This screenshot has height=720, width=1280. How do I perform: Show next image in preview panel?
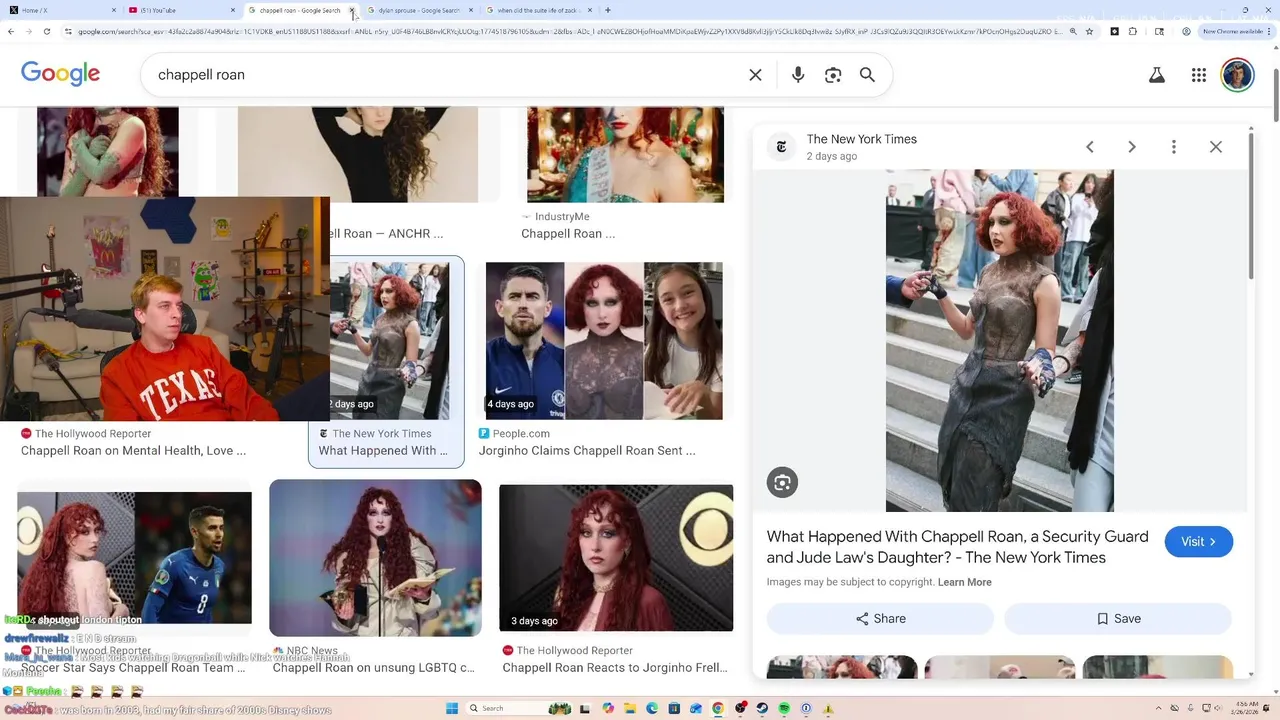click(1132, 147)
